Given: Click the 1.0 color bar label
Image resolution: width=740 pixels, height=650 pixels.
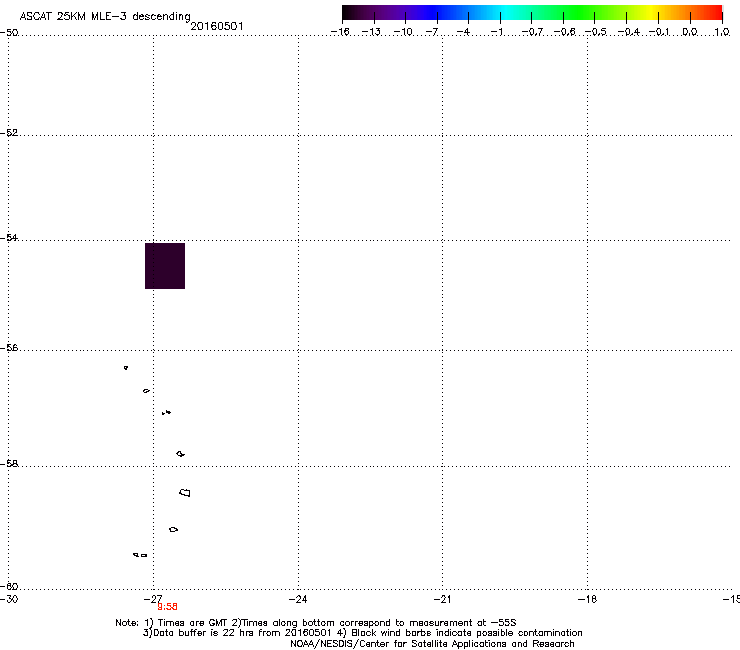Looking at the screenshot, I should click(x=722, y=32).
